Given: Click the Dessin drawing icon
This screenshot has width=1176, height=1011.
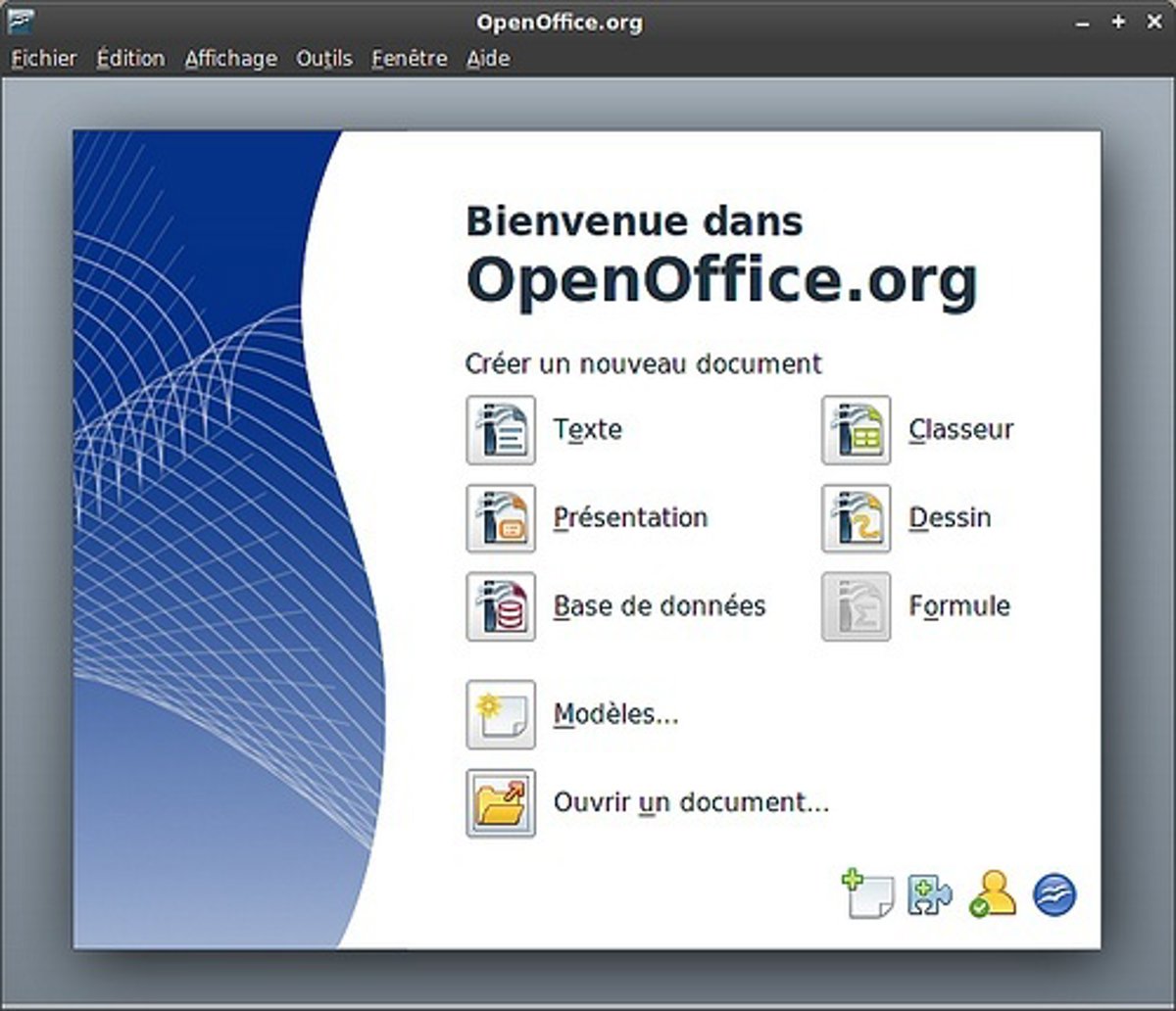Looking at the screenshot, I should click(857, 518).
